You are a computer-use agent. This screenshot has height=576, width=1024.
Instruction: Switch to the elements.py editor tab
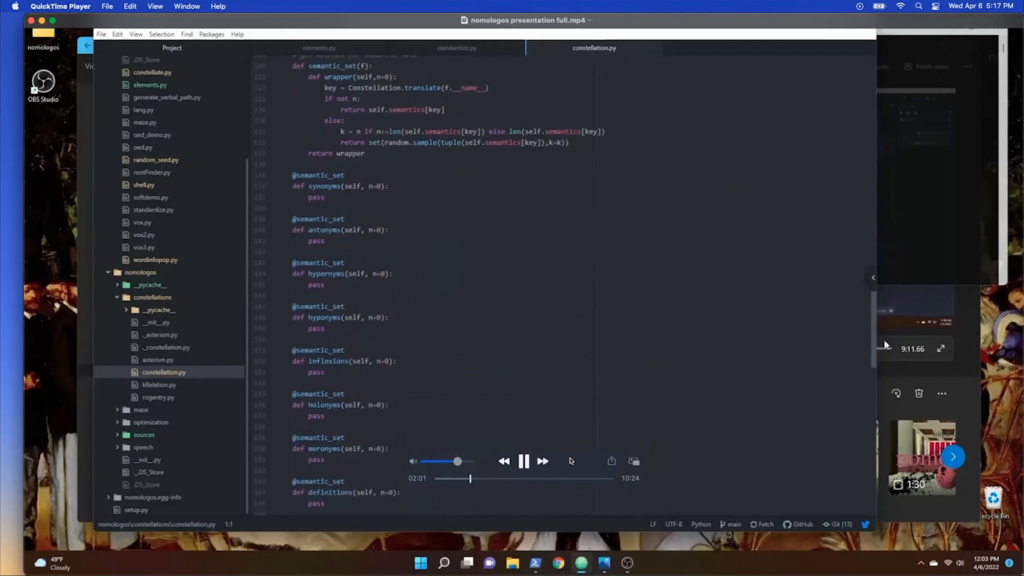point(319,48)
